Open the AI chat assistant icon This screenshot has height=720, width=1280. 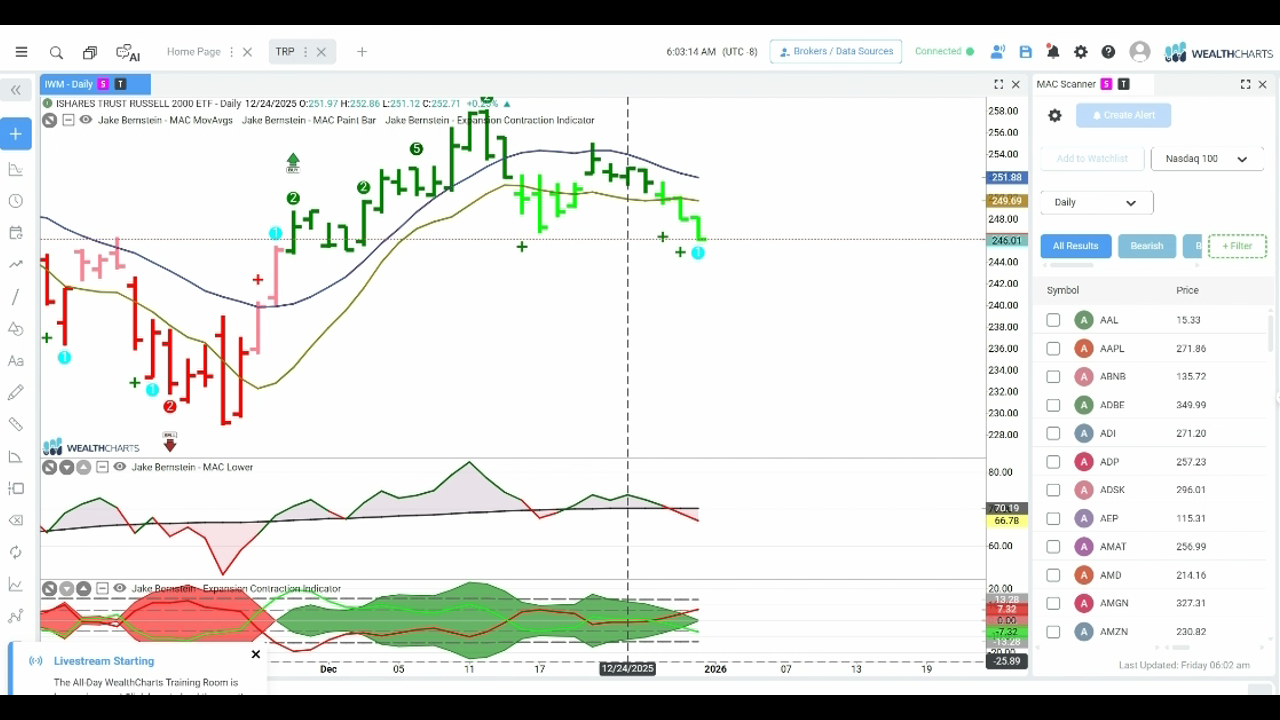point(127,52)
